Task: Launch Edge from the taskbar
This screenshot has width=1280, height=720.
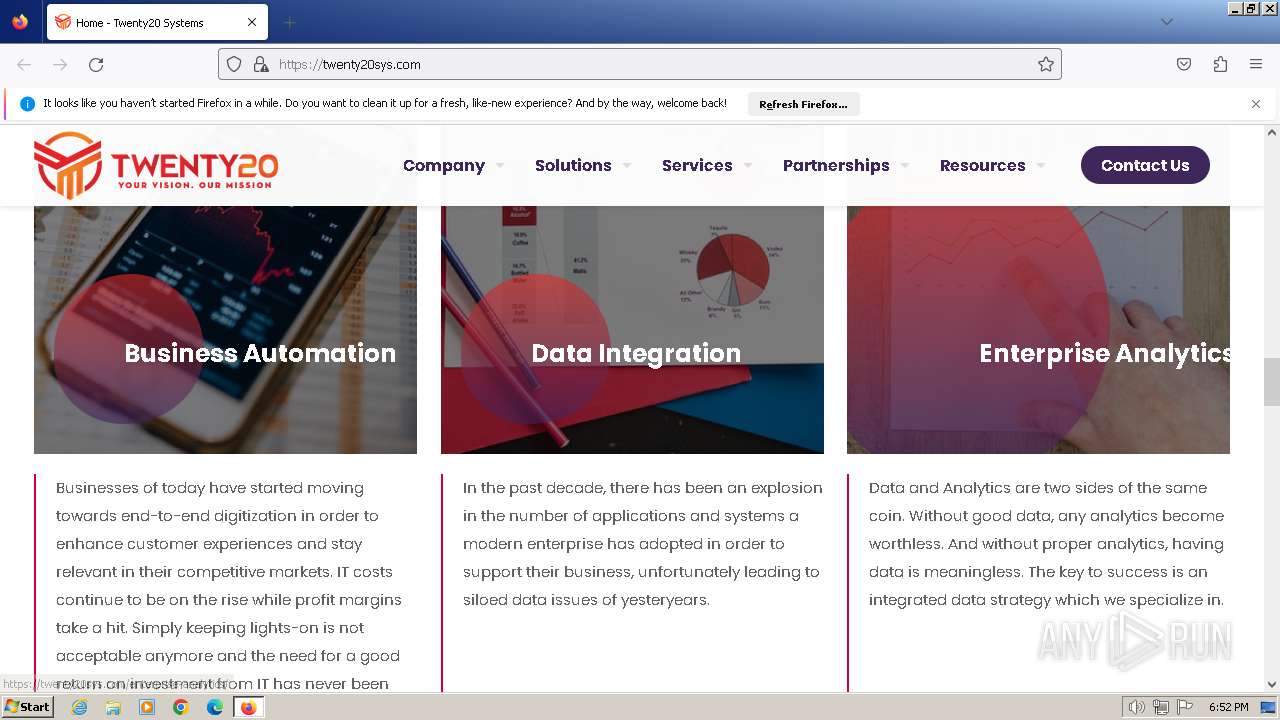Action: click(215, 707)
